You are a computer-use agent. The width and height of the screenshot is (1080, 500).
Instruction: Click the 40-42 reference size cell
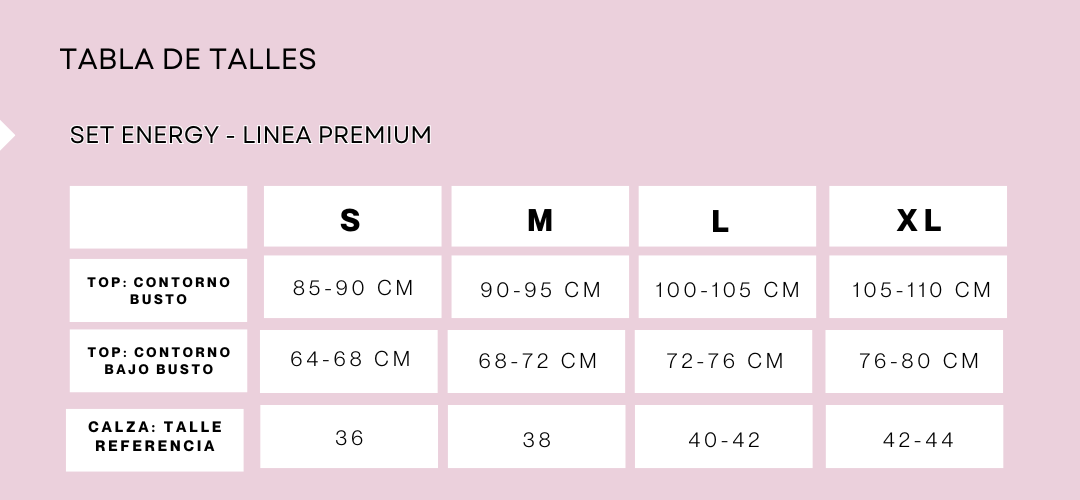(x=724, y=437)
